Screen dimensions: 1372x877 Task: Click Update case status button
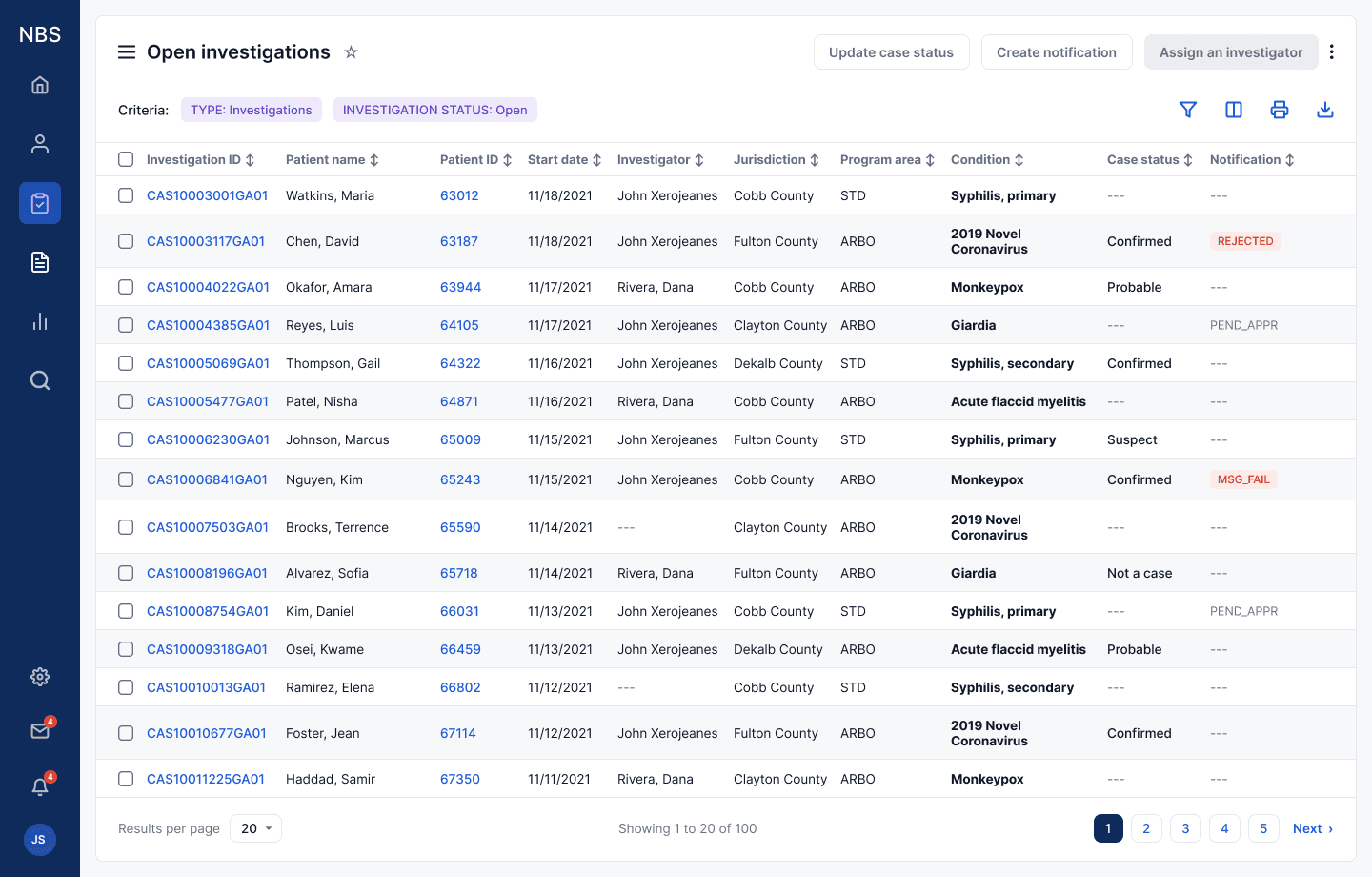(x=891, y=52)
